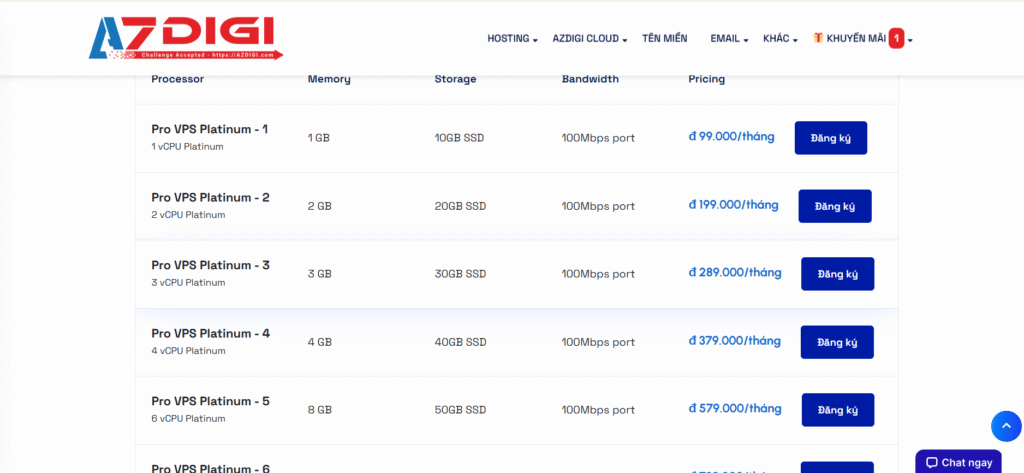Open the AZDIGI Cloud dropdown
This screenshot has width=1024, height=473.
point(589,39)
